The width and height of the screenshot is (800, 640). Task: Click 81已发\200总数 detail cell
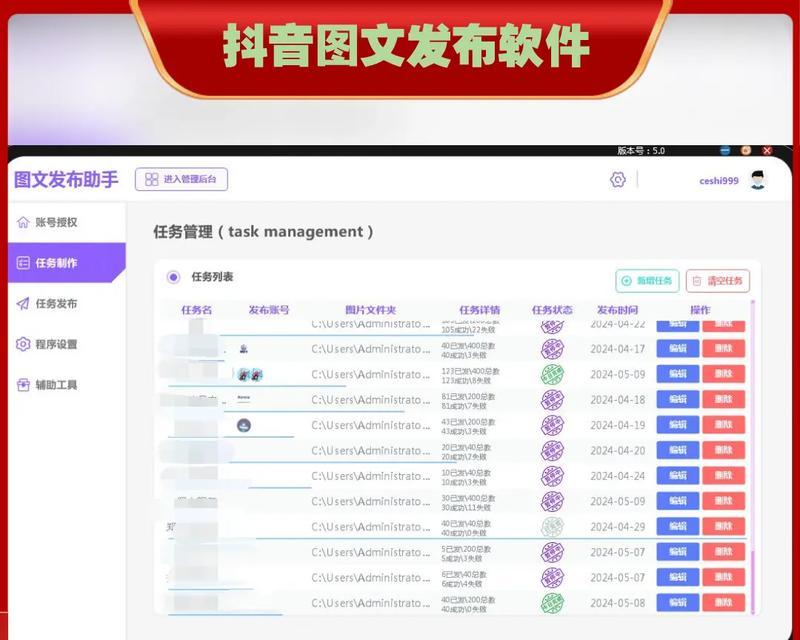pyautogui.click(x=468, y=401)
